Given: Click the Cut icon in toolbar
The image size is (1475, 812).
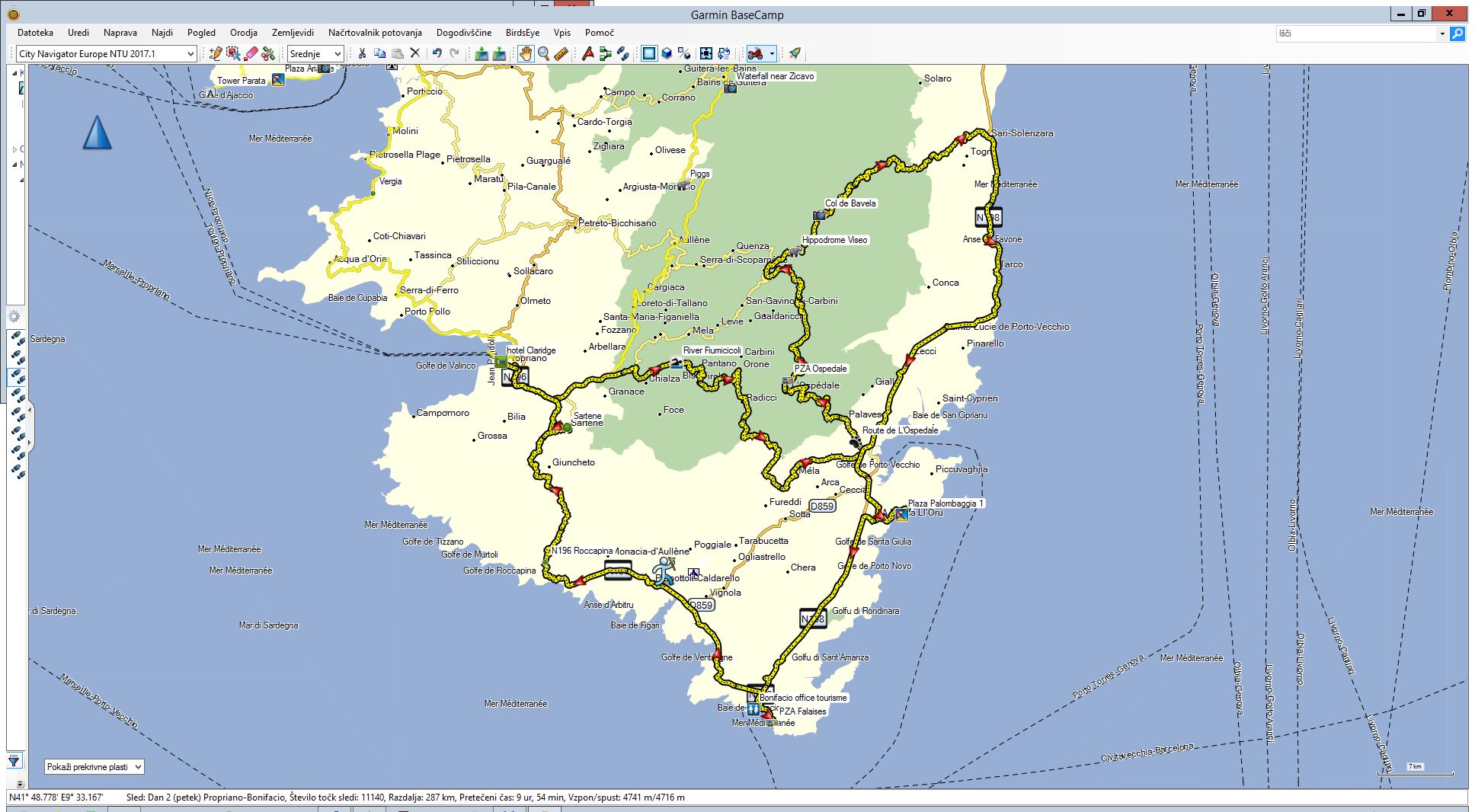Looking at the screenshot, I should (x=363, y=53).
